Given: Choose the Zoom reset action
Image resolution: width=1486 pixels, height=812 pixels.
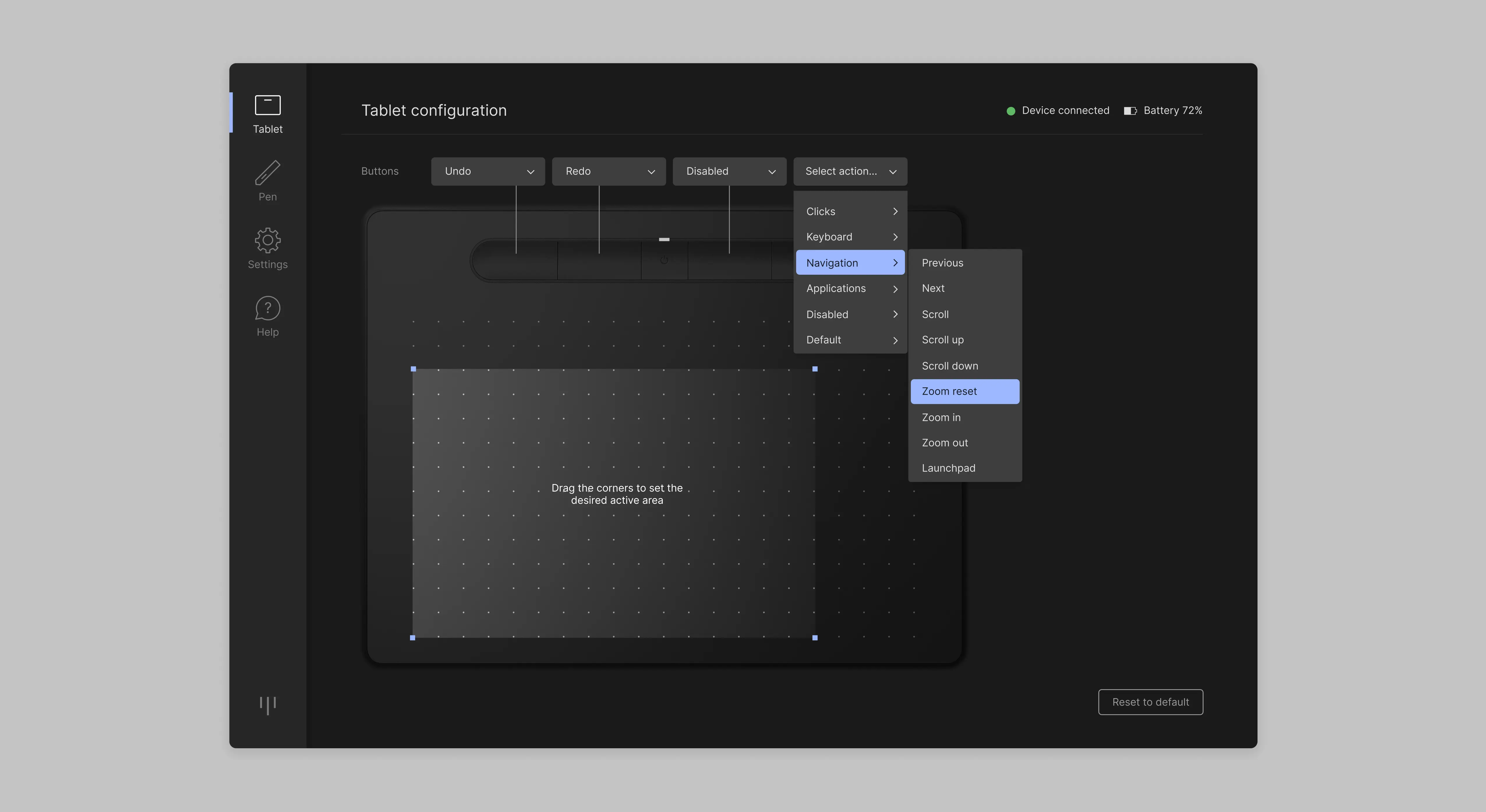Looking at the screenshot, I should (964, 391).
